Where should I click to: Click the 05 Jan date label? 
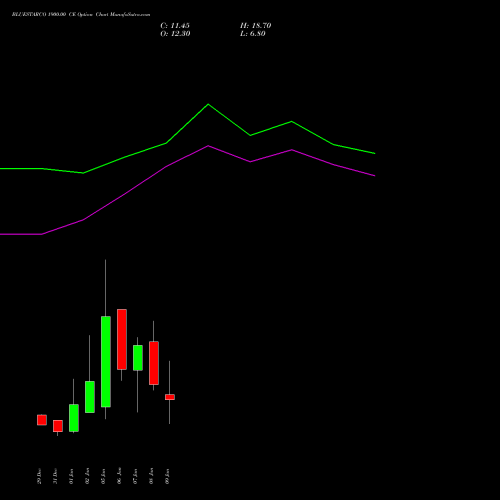tap(103, 476)
